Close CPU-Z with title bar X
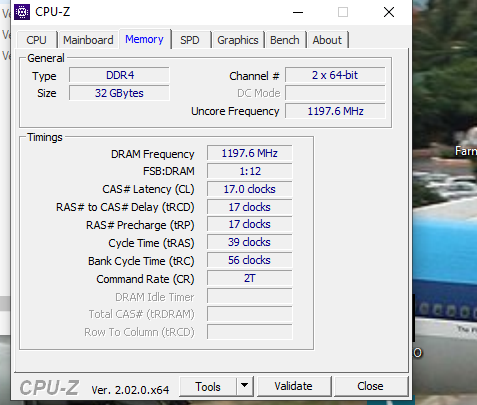The height and width of the screenshot is (405, 477). tap(389, 12)
